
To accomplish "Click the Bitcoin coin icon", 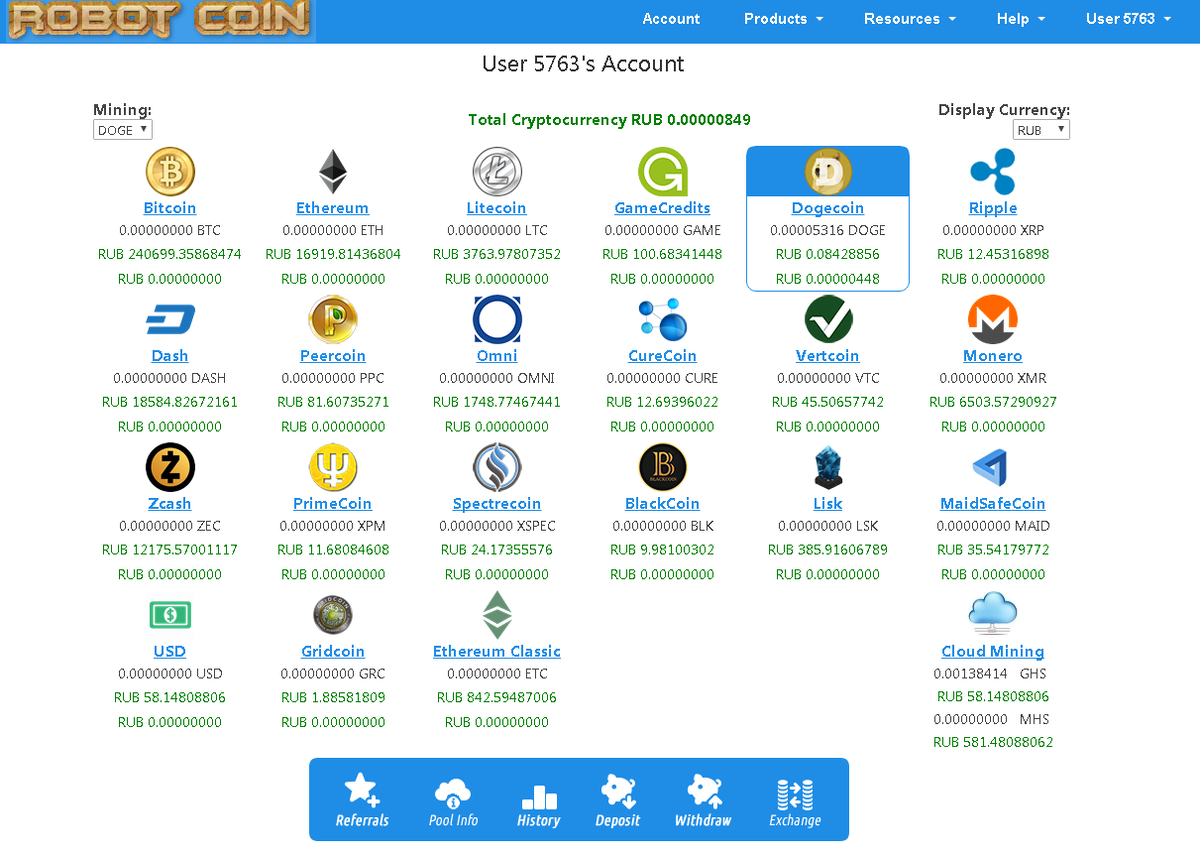I will [x=170, y=172].
